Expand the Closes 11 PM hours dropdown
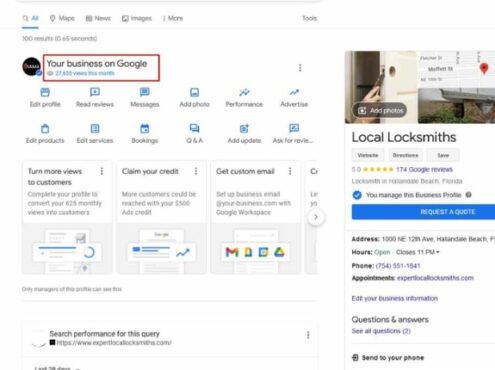 click(x=417, y=252)
